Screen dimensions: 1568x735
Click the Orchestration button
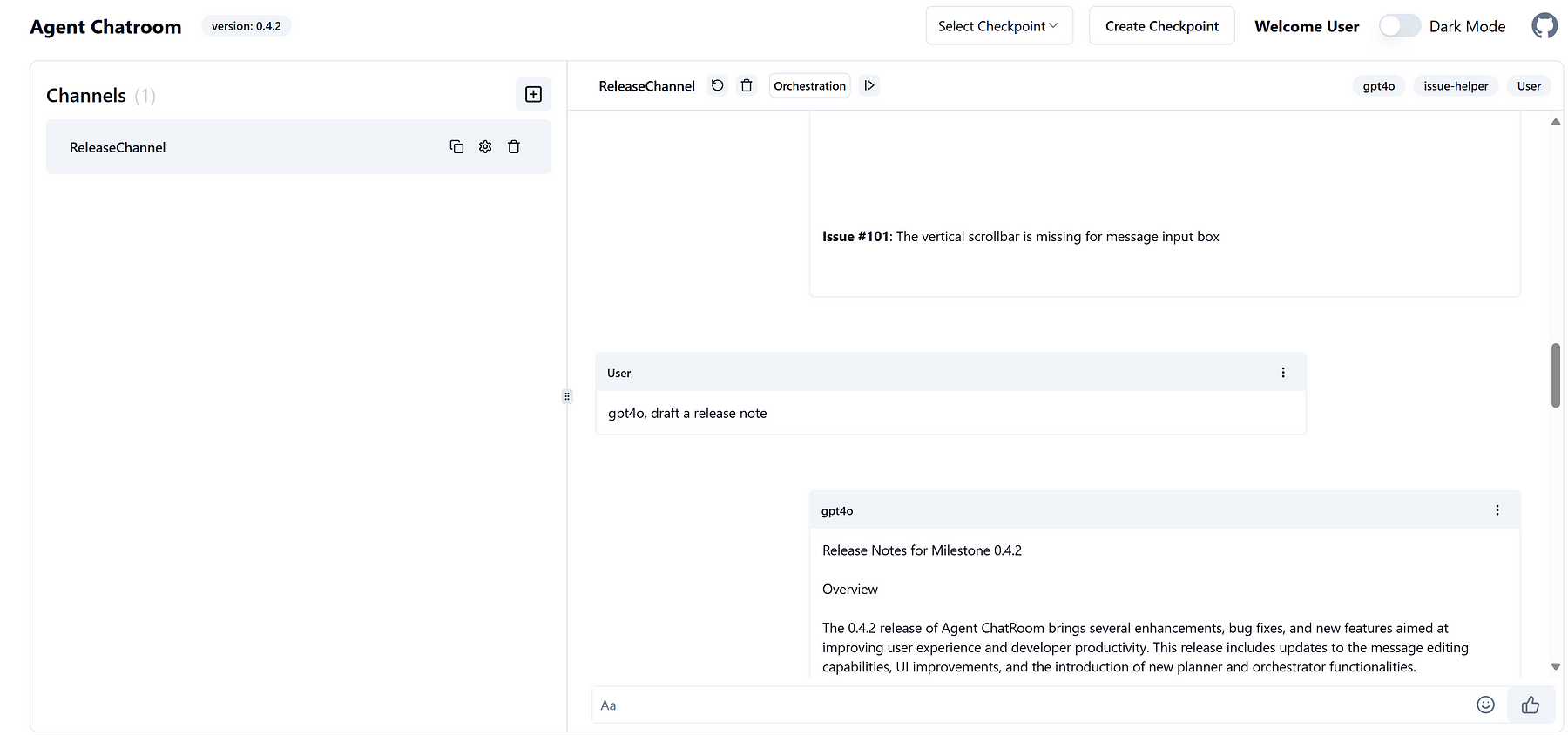pyautogui.click(x=809, y=86)
